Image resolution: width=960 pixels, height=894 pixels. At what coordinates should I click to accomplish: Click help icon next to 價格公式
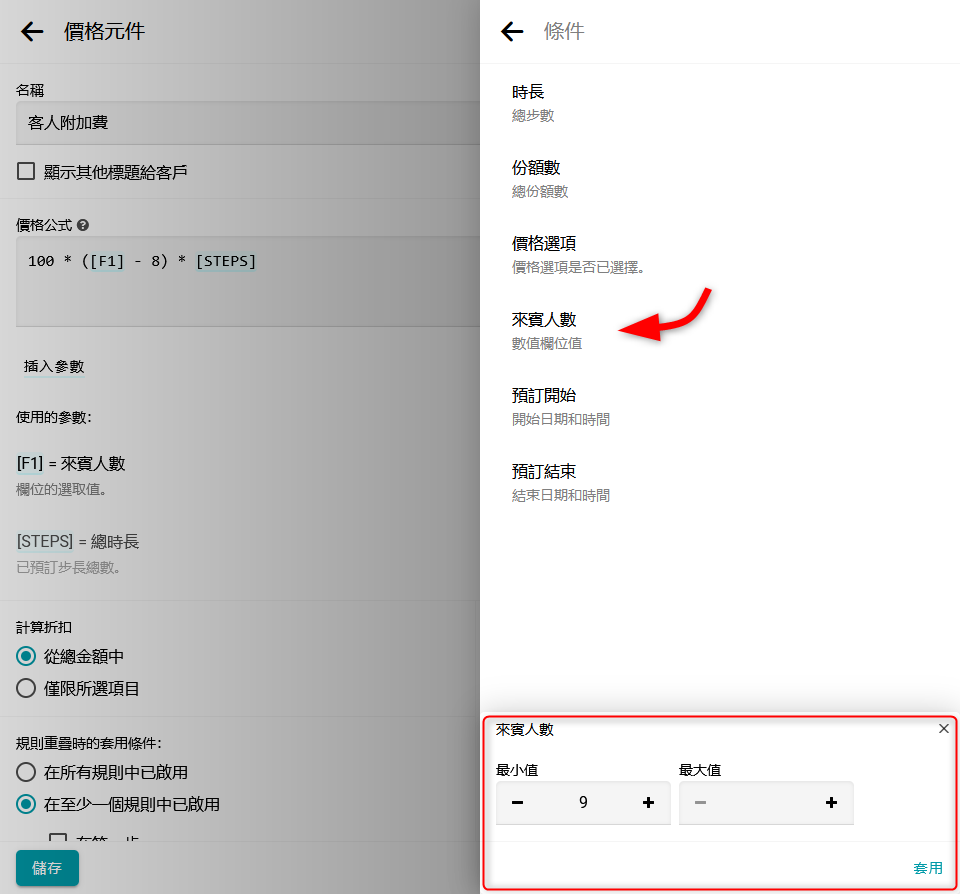(x=83, y=226)
